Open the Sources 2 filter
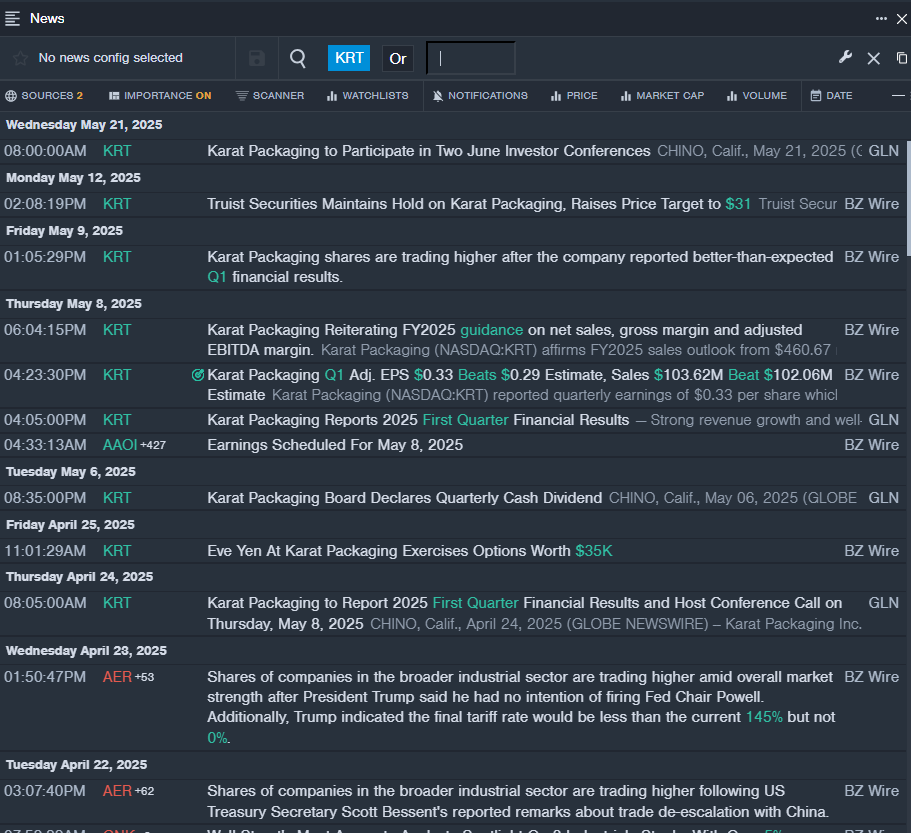The height and width of the screenshot is (833, 911). pos(44,96)
